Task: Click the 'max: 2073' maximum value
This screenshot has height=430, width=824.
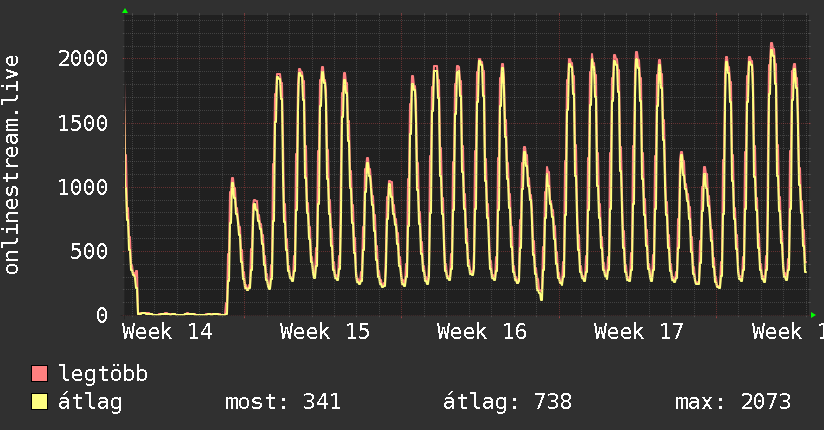Action: coord(733,402)
